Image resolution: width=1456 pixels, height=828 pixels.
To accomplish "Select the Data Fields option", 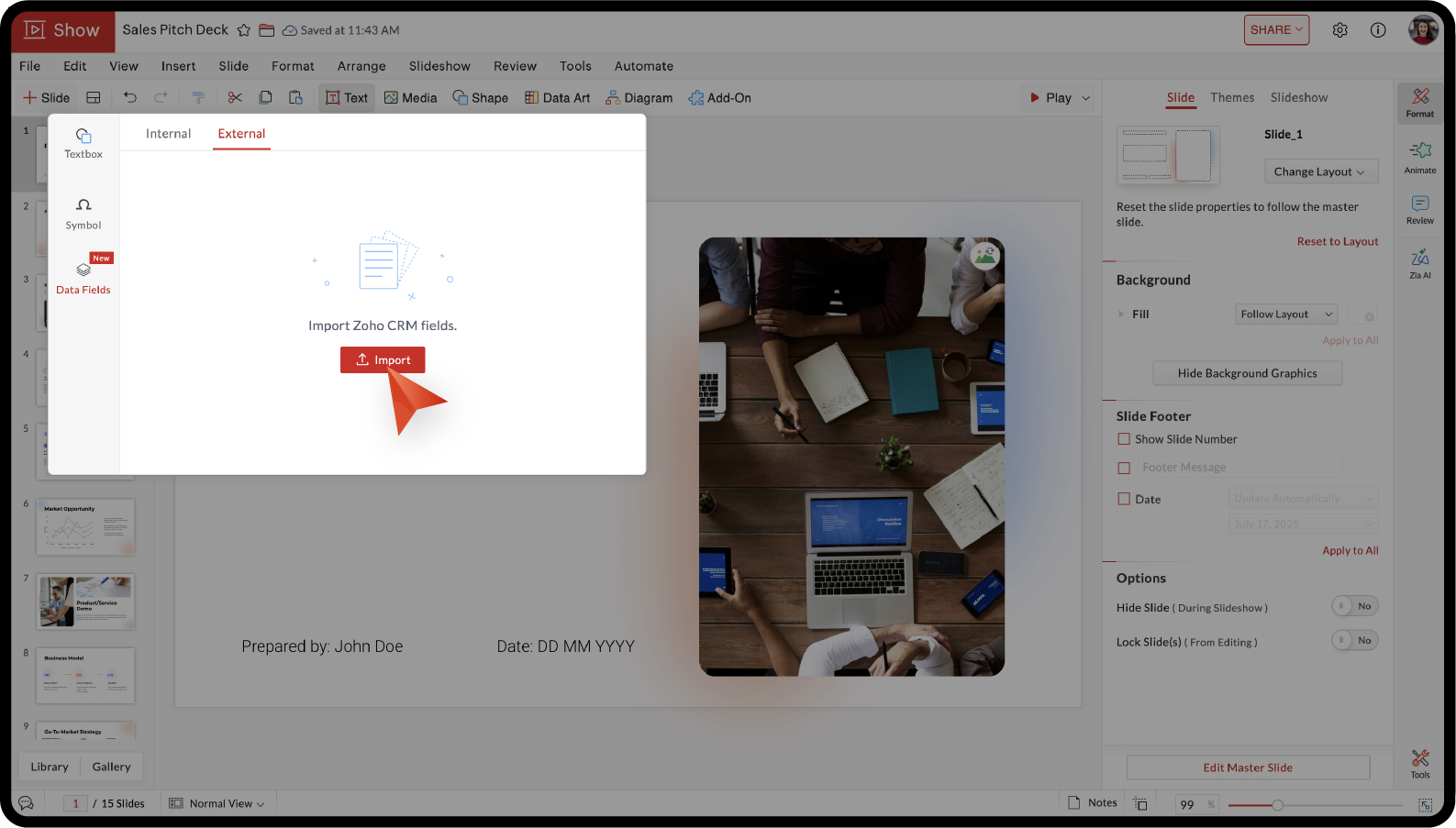I will 83,278.
